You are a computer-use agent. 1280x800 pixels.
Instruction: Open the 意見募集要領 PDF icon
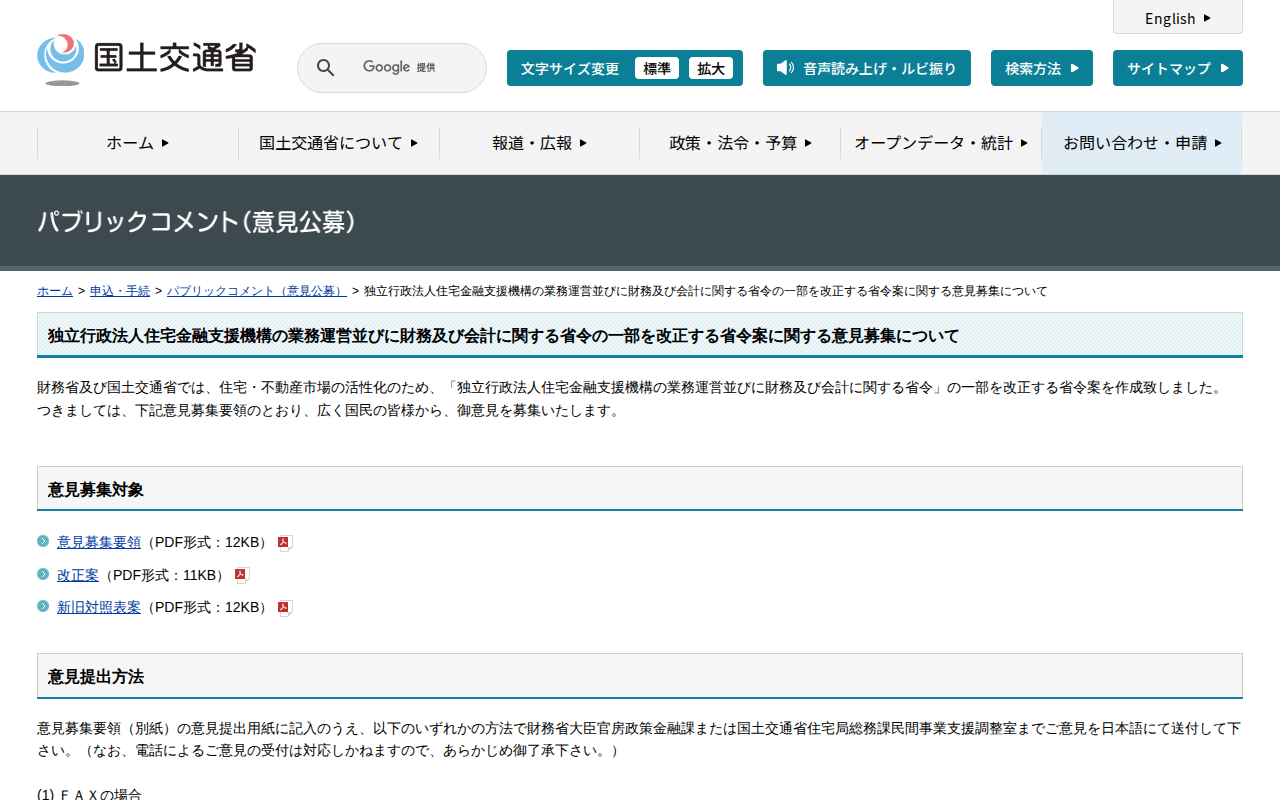284,541
